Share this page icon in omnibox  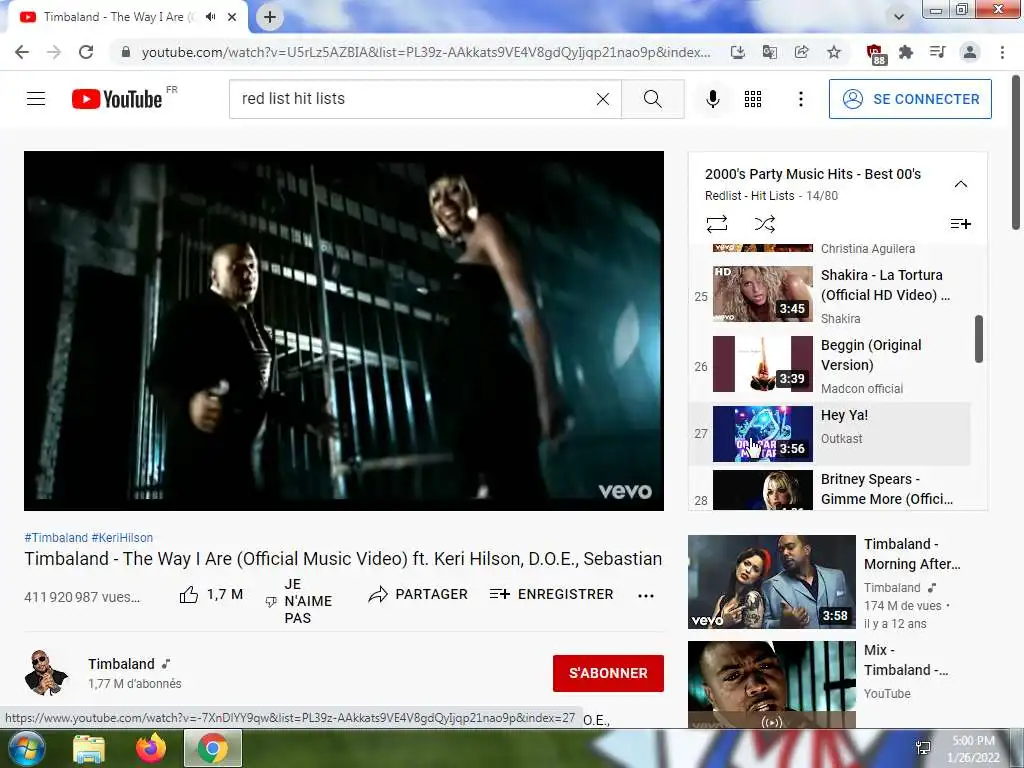[802, 52]
